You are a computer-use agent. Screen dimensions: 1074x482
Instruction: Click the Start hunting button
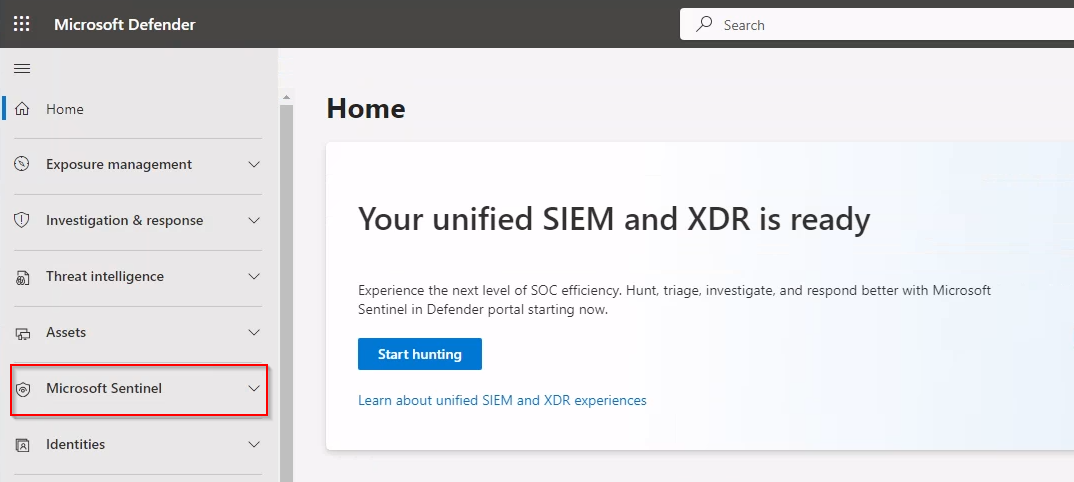(x=420, y=354)
